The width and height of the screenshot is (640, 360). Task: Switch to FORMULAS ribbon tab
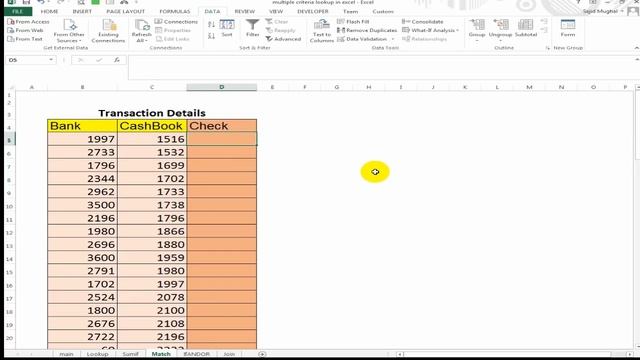[175, 11]
